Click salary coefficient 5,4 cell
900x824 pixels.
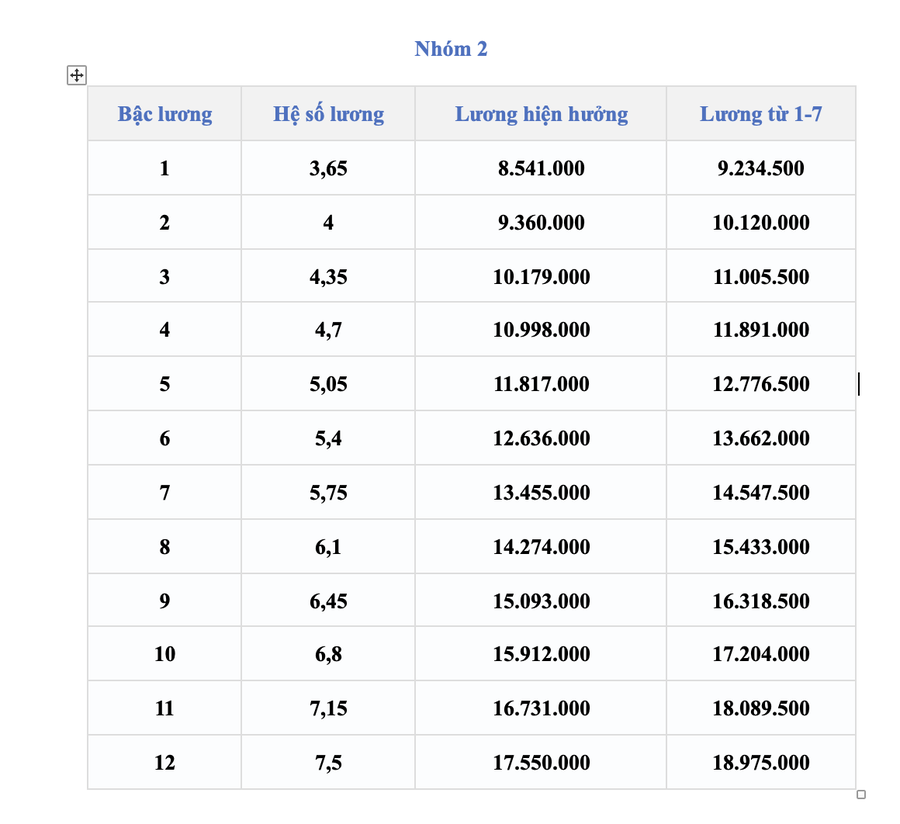click(x=328, y=438)
